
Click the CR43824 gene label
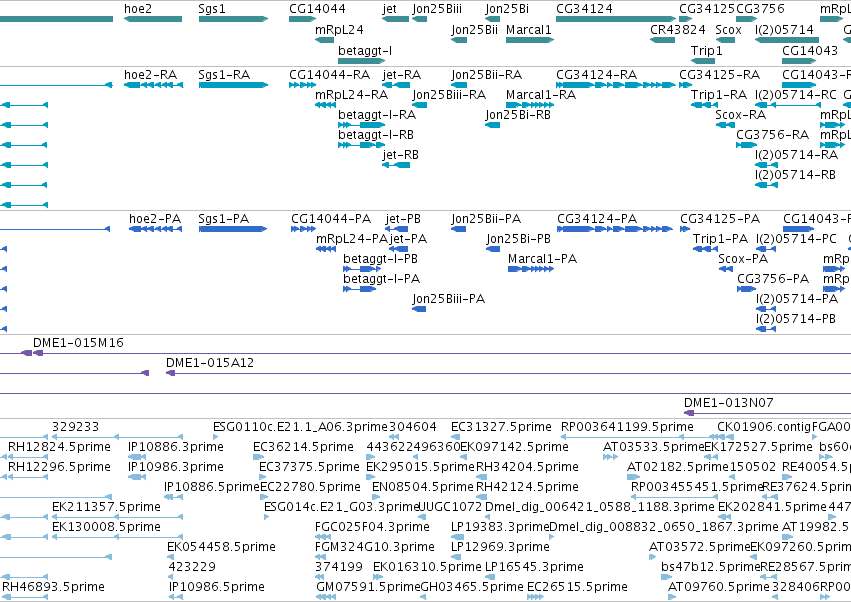coord(678,29)
